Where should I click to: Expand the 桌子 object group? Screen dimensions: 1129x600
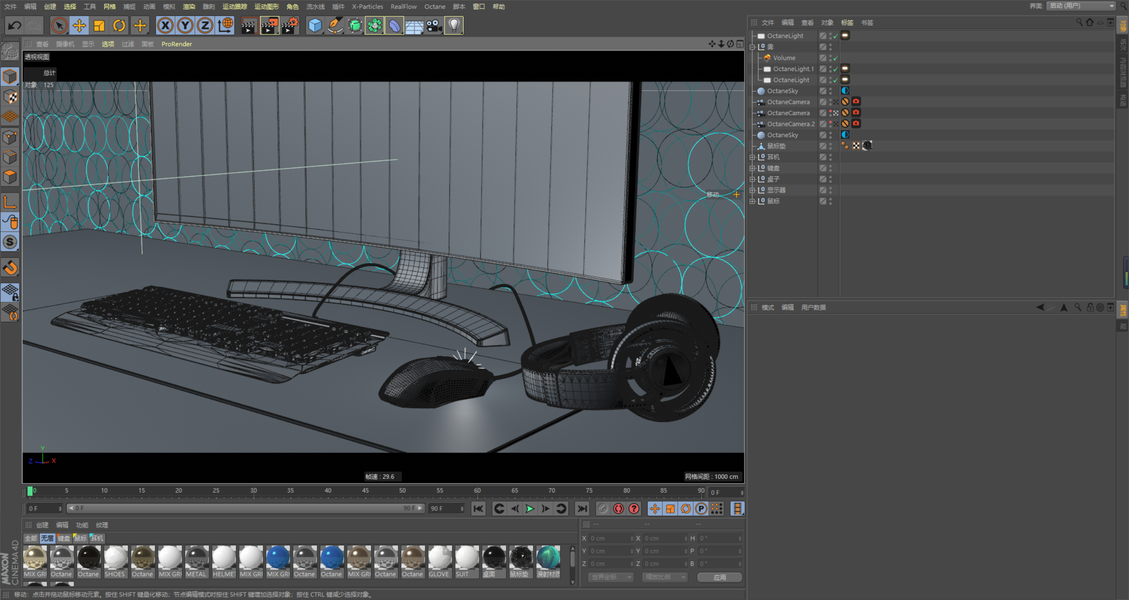pos(752,179)
